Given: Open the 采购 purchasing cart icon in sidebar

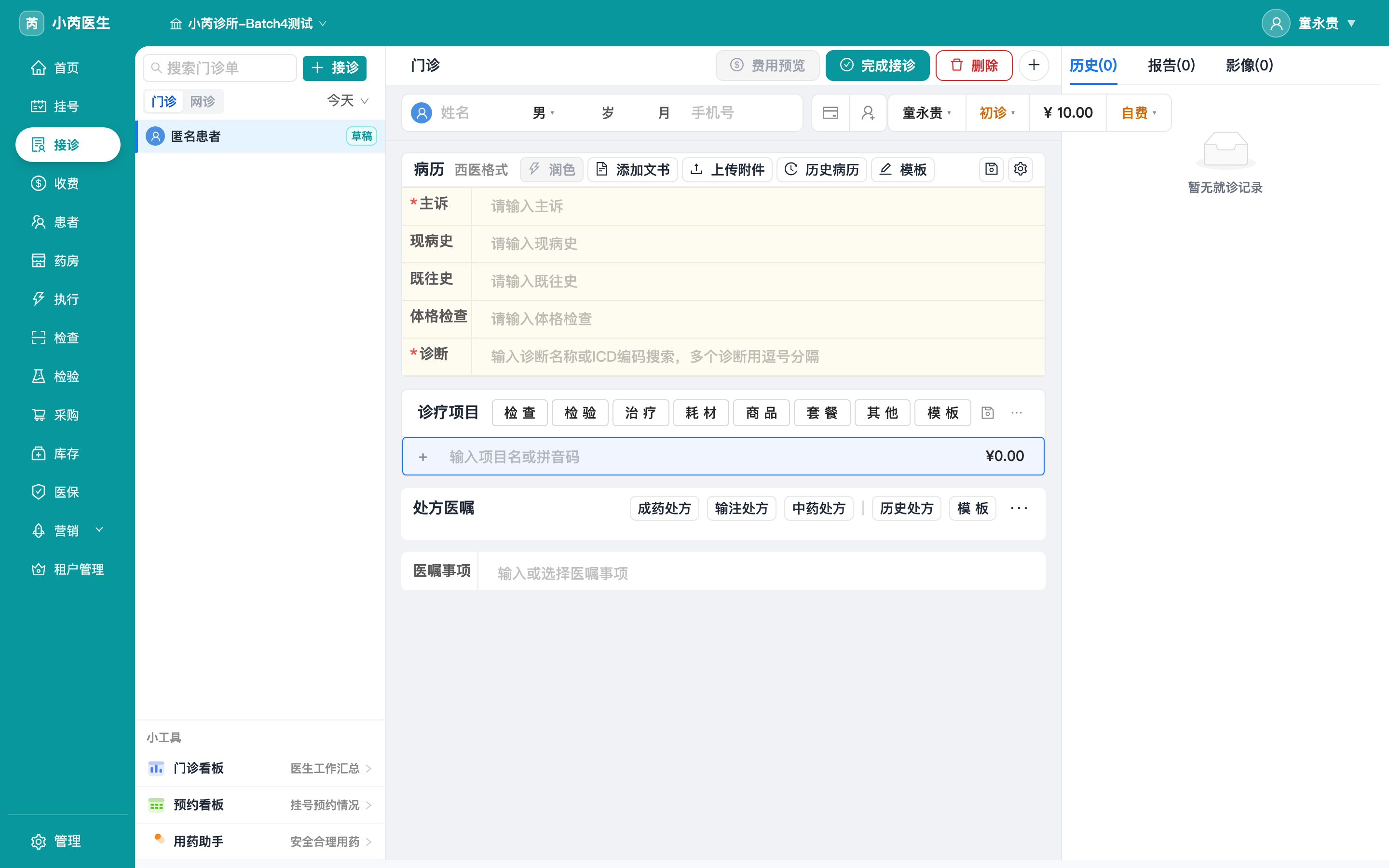Looking at the screenshot, I should (39, 415).
